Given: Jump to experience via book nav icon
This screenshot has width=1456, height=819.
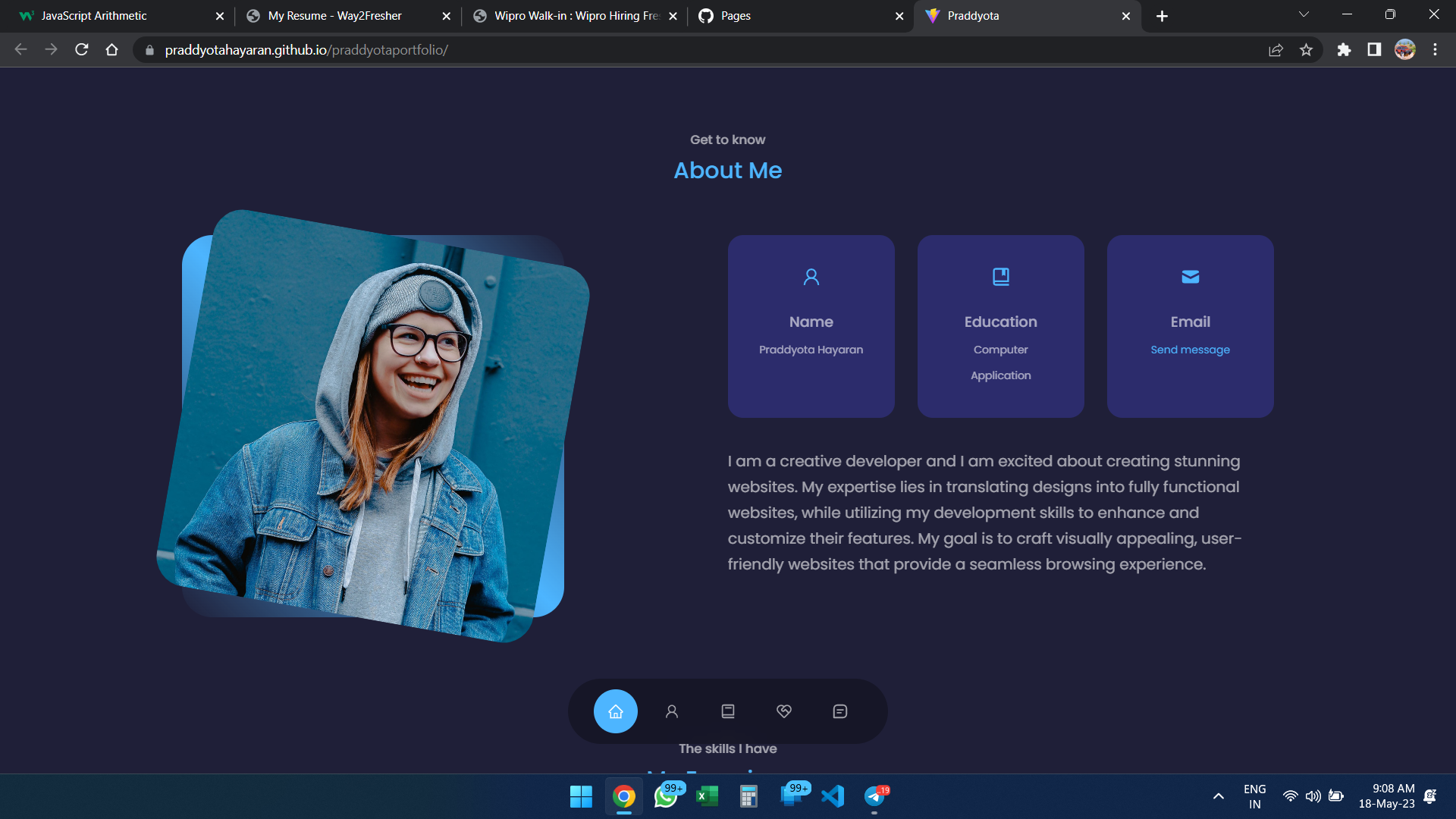Looking at the screenshot, I should coord(728,711).
